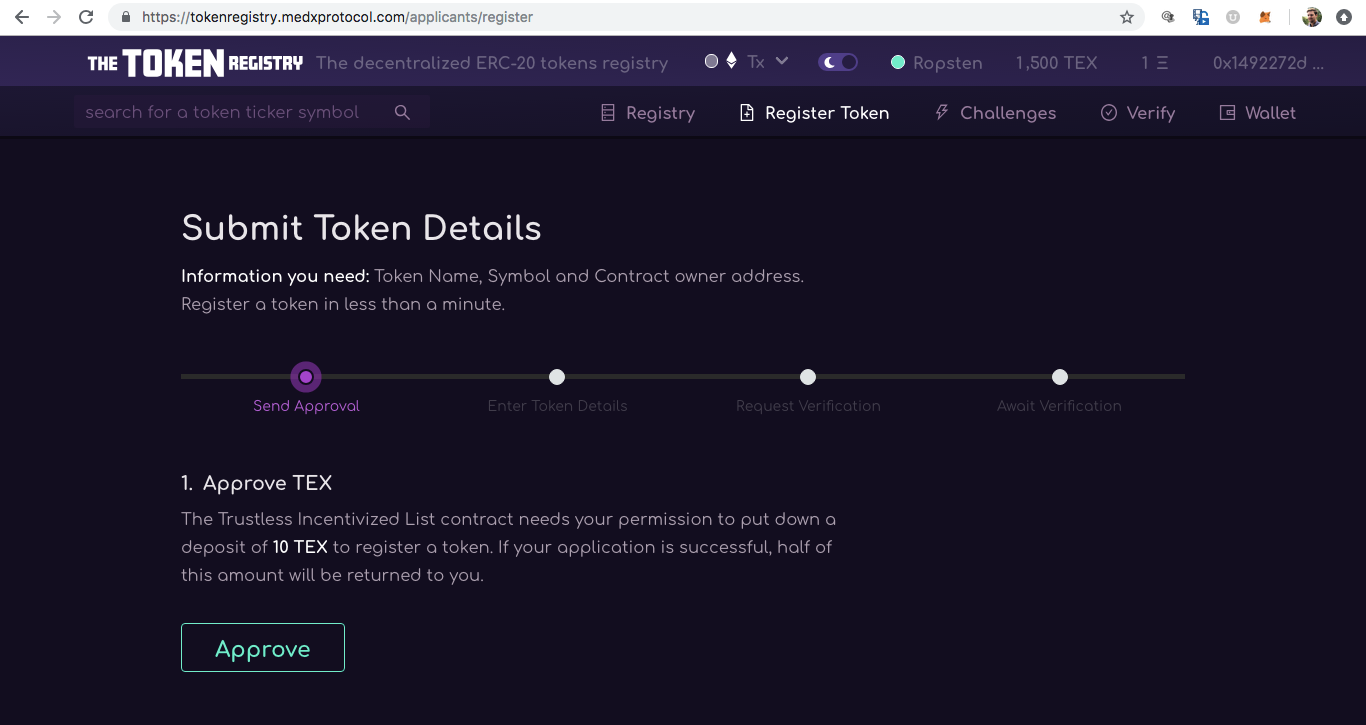Open the Challenges tab
Screen dimensions: 1366x725
[x=995, y=113]
